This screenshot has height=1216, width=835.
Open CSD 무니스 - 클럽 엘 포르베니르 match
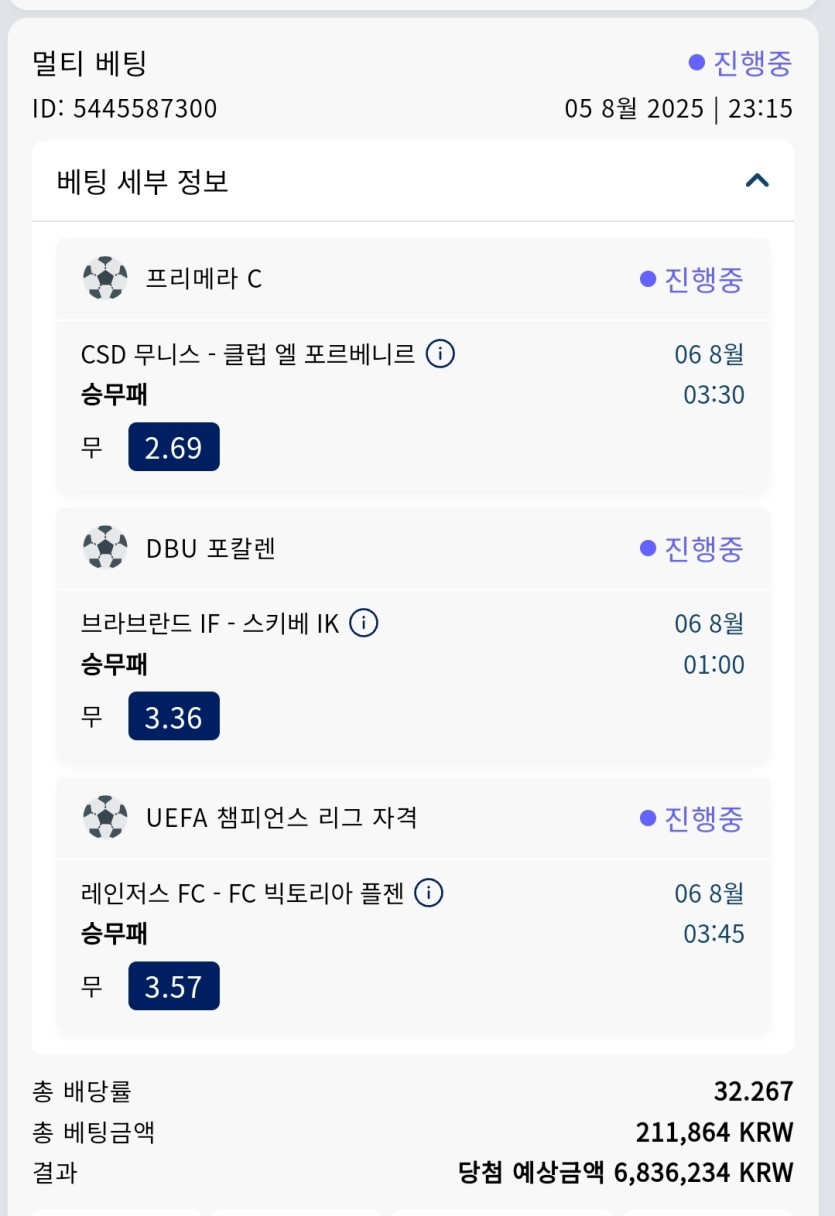click(x=248, y=354)
